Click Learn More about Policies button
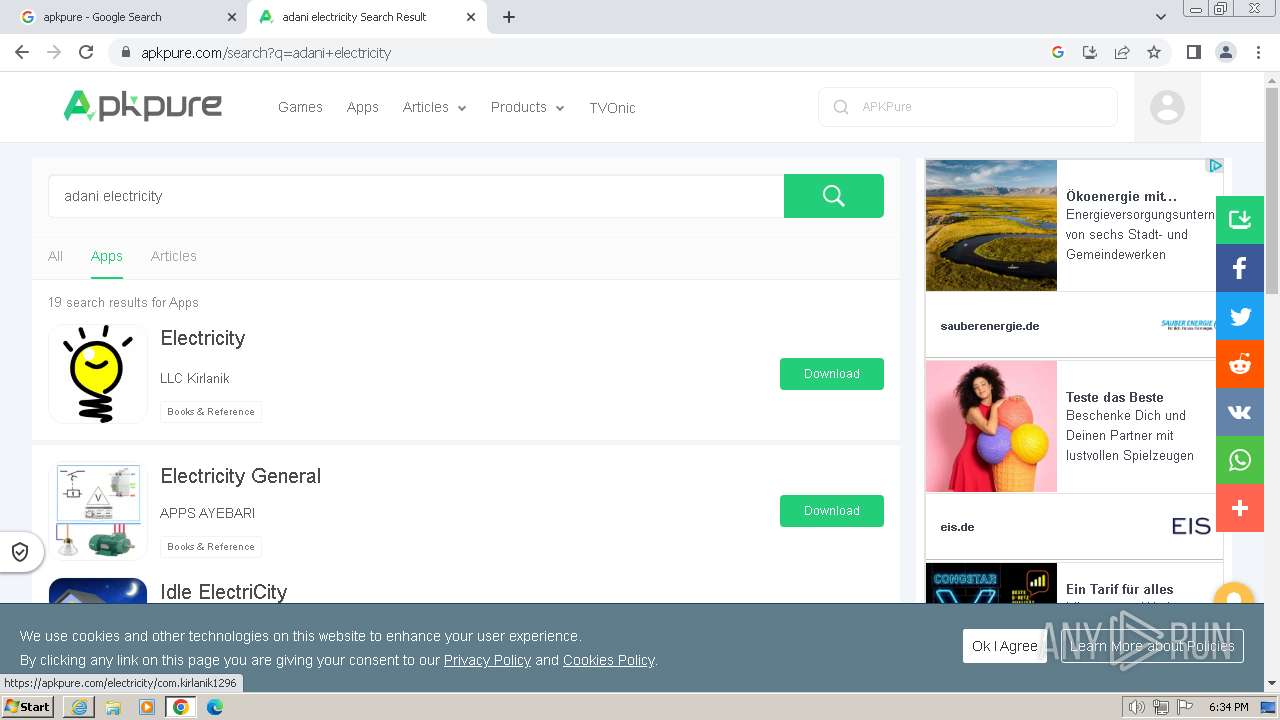 pyautogui.click(x=1152, y=646)
